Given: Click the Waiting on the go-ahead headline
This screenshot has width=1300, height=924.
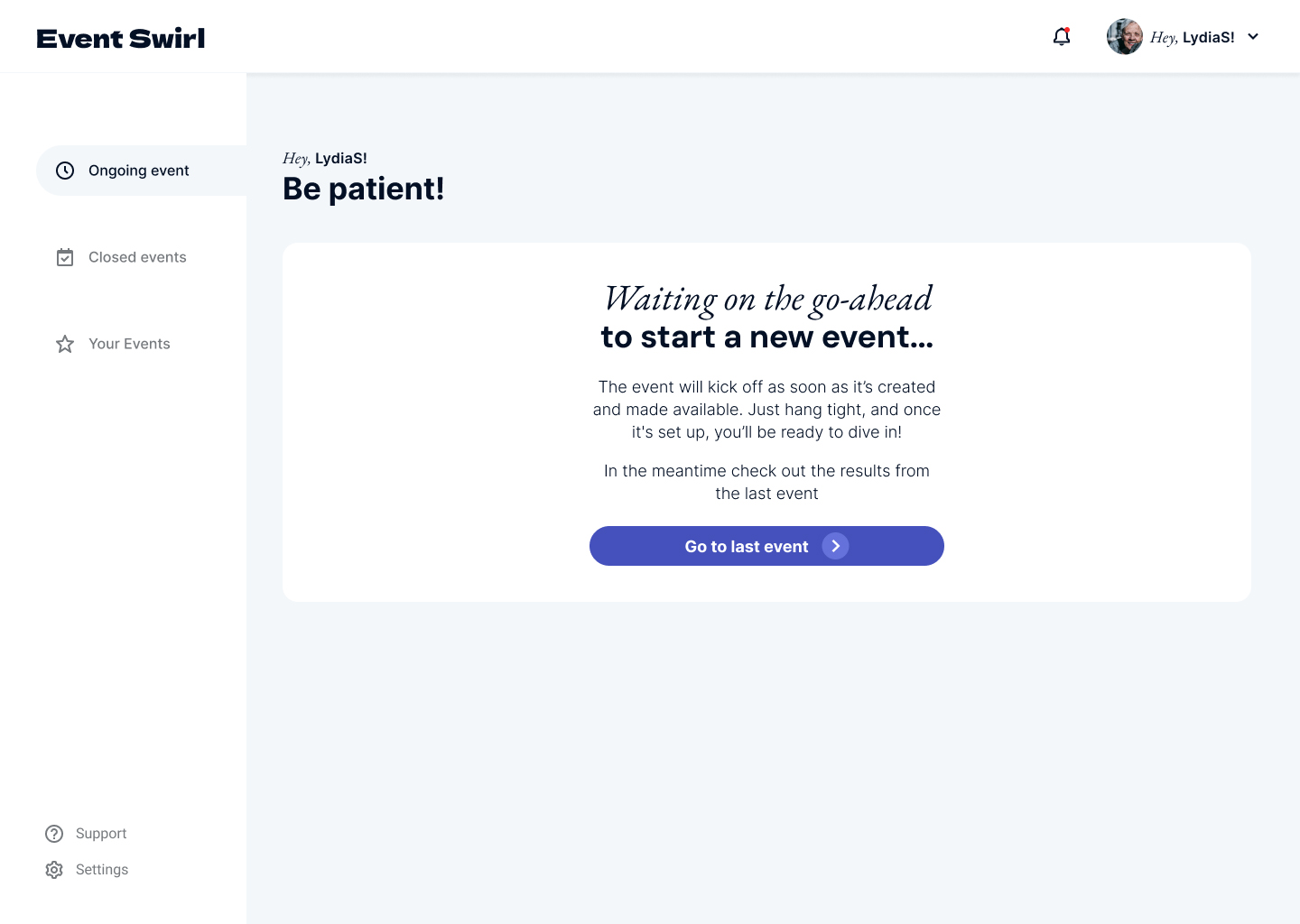Looking at the screenshot, I should tap(767, 300).
